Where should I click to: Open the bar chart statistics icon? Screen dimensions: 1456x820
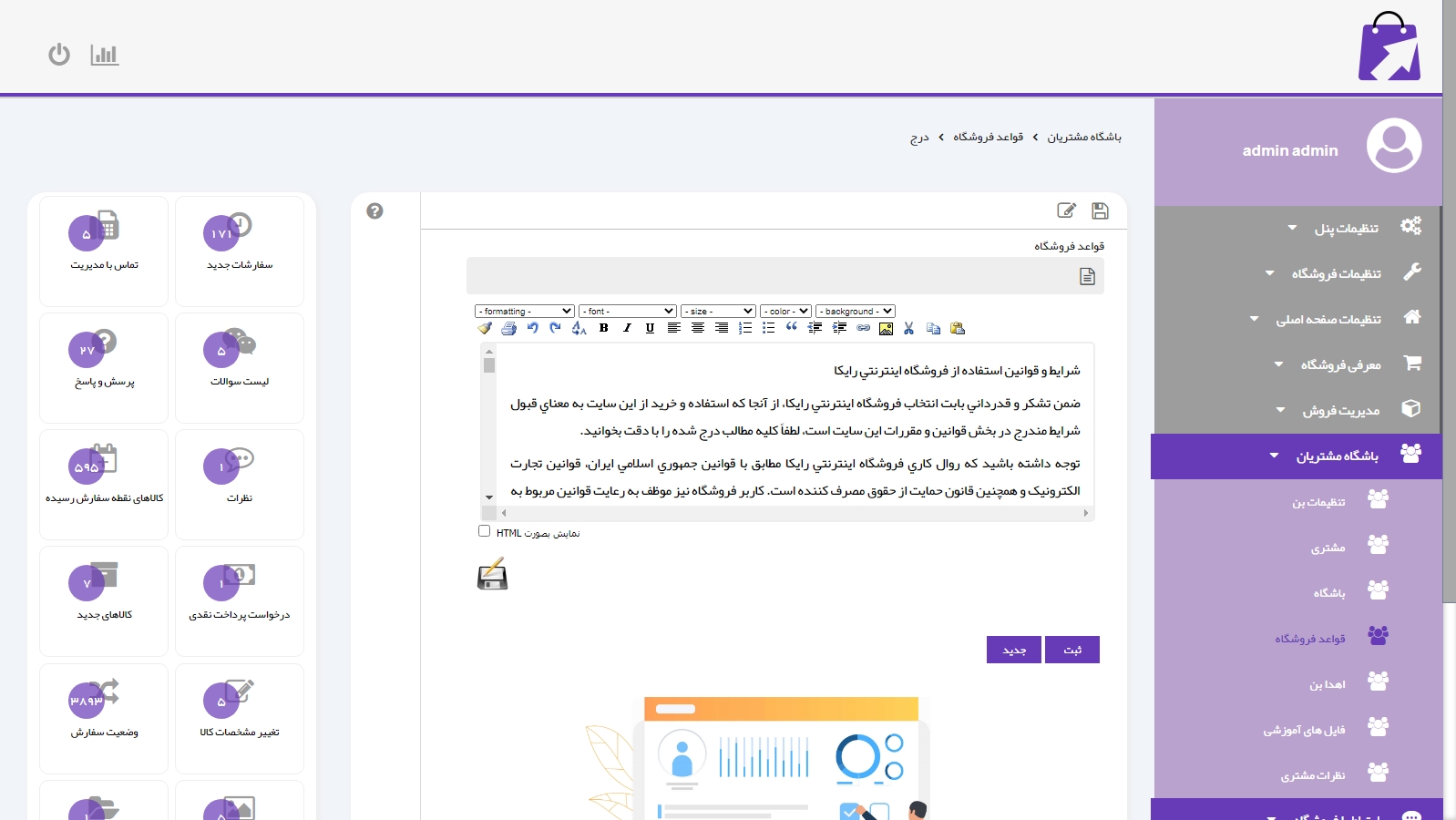pos(105,55)
